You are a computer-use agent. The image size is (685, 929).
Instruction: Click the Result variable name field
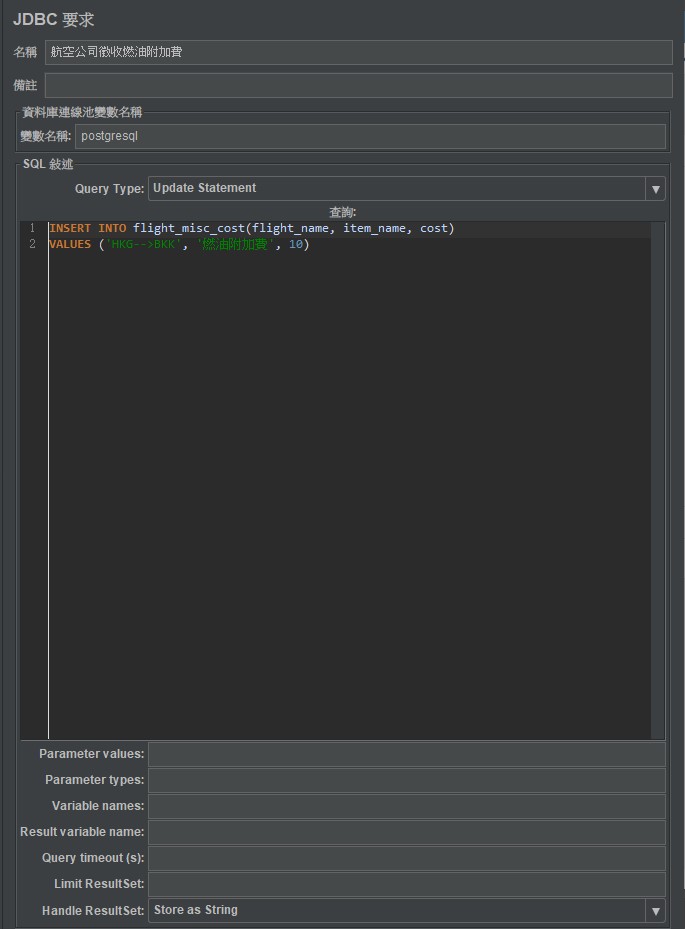pos(406,832)
